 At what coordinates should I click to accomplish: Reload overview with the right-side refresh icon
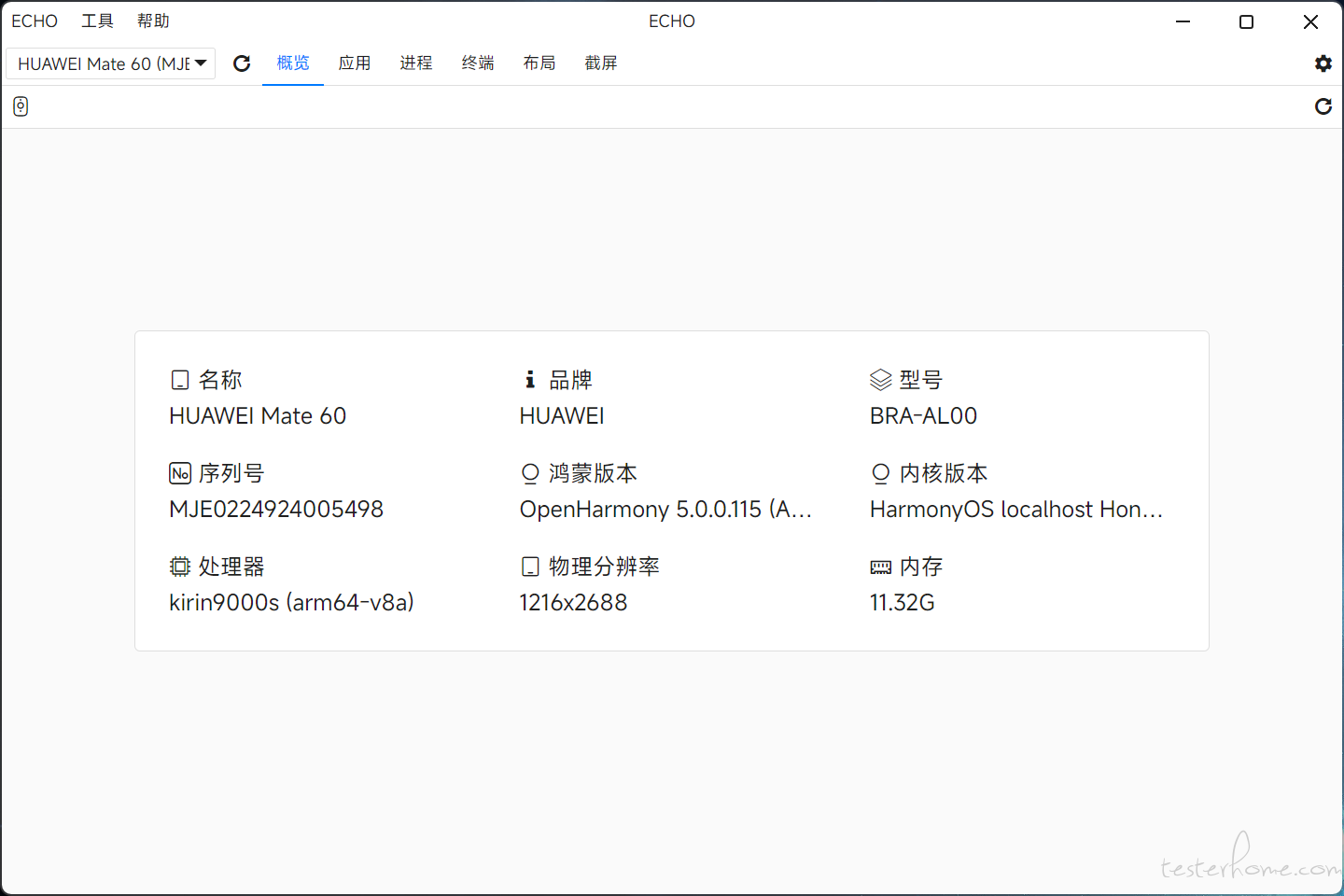(1323, 106)
